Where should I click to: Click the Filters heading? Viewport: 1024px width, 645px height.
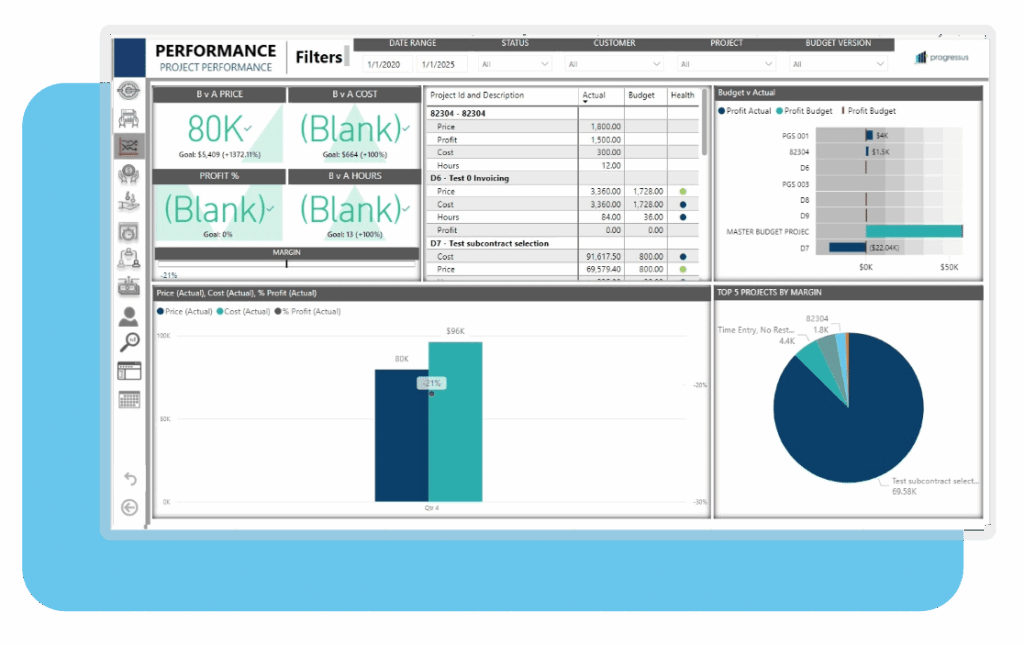[x=318, y=57]
